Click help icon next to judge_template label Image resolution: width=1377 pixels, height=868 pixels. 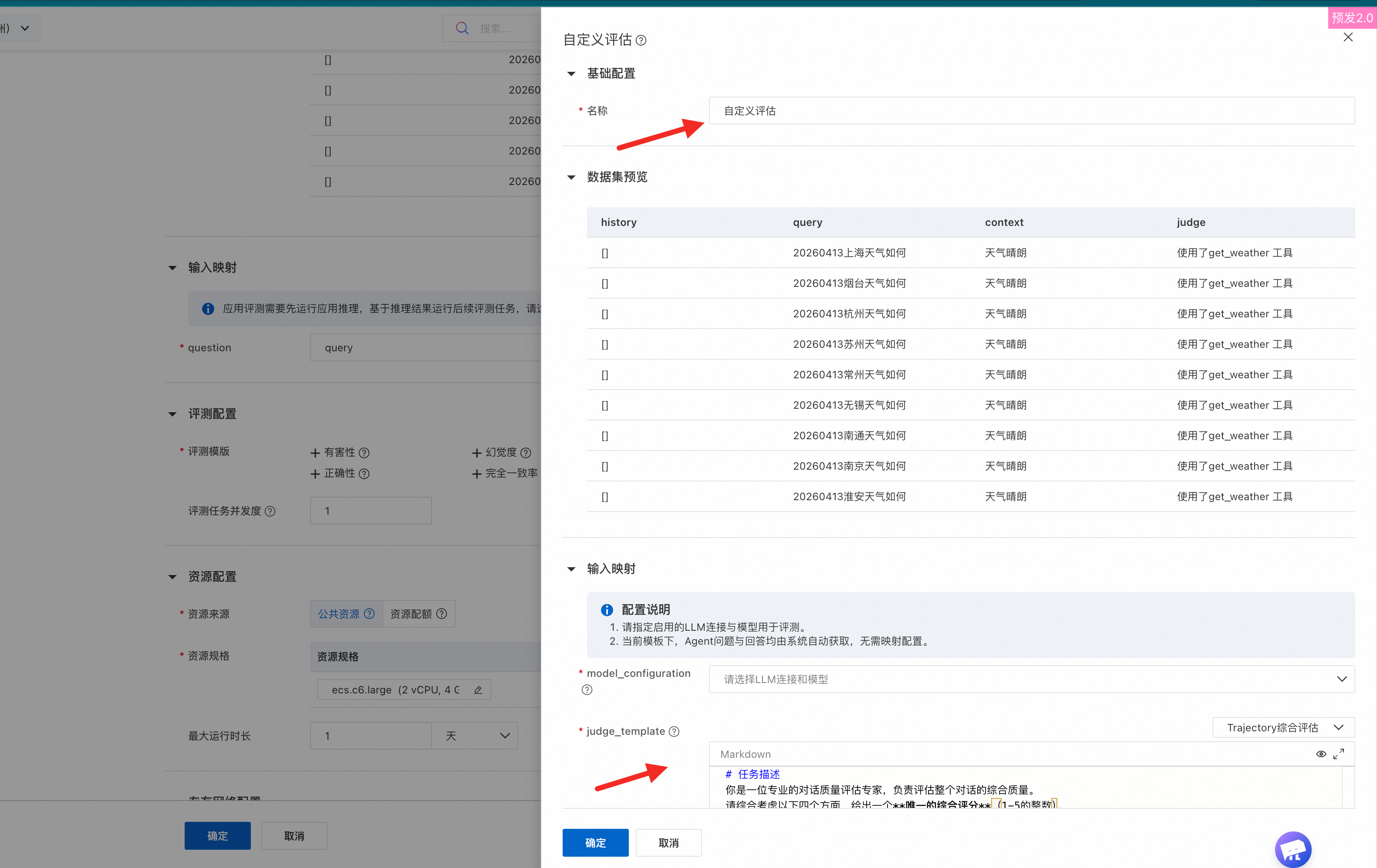pyautogui.click(x=674, y=731)
